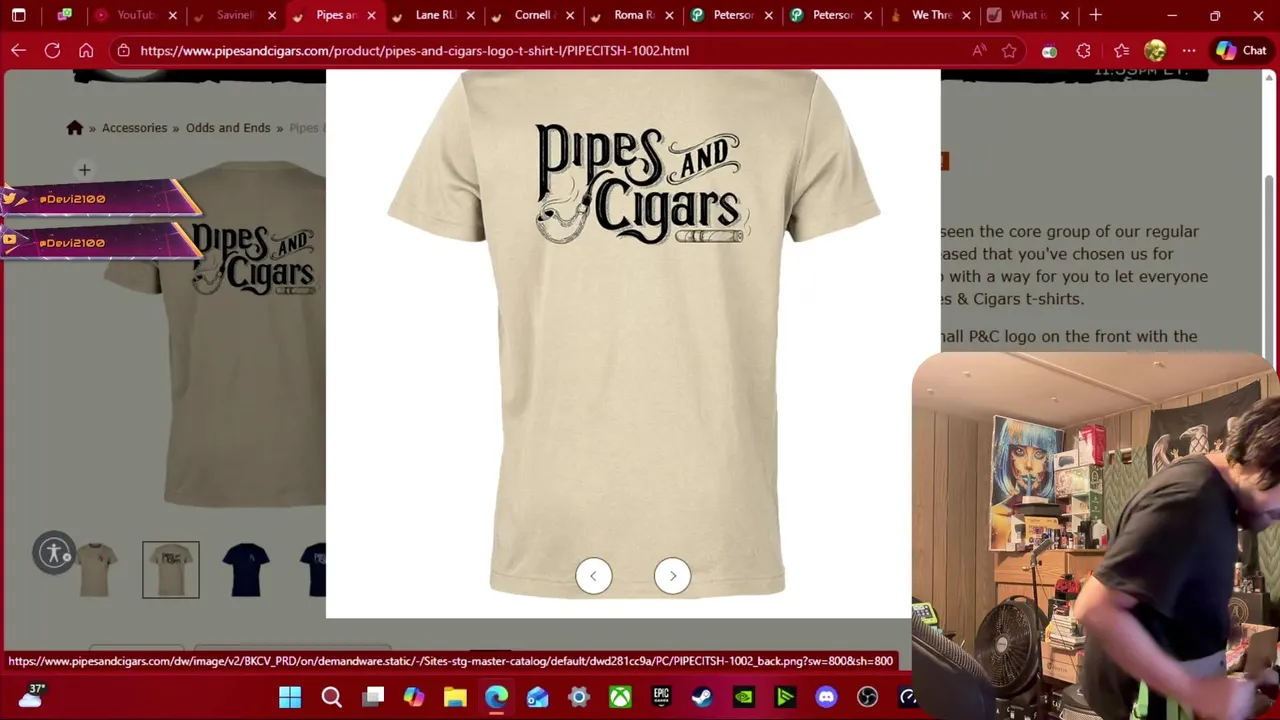Open the Copilot Chat sidebar
The width and height of the screenshot is (1280, 720).
pyautogui.click(x=1241, y=50)
